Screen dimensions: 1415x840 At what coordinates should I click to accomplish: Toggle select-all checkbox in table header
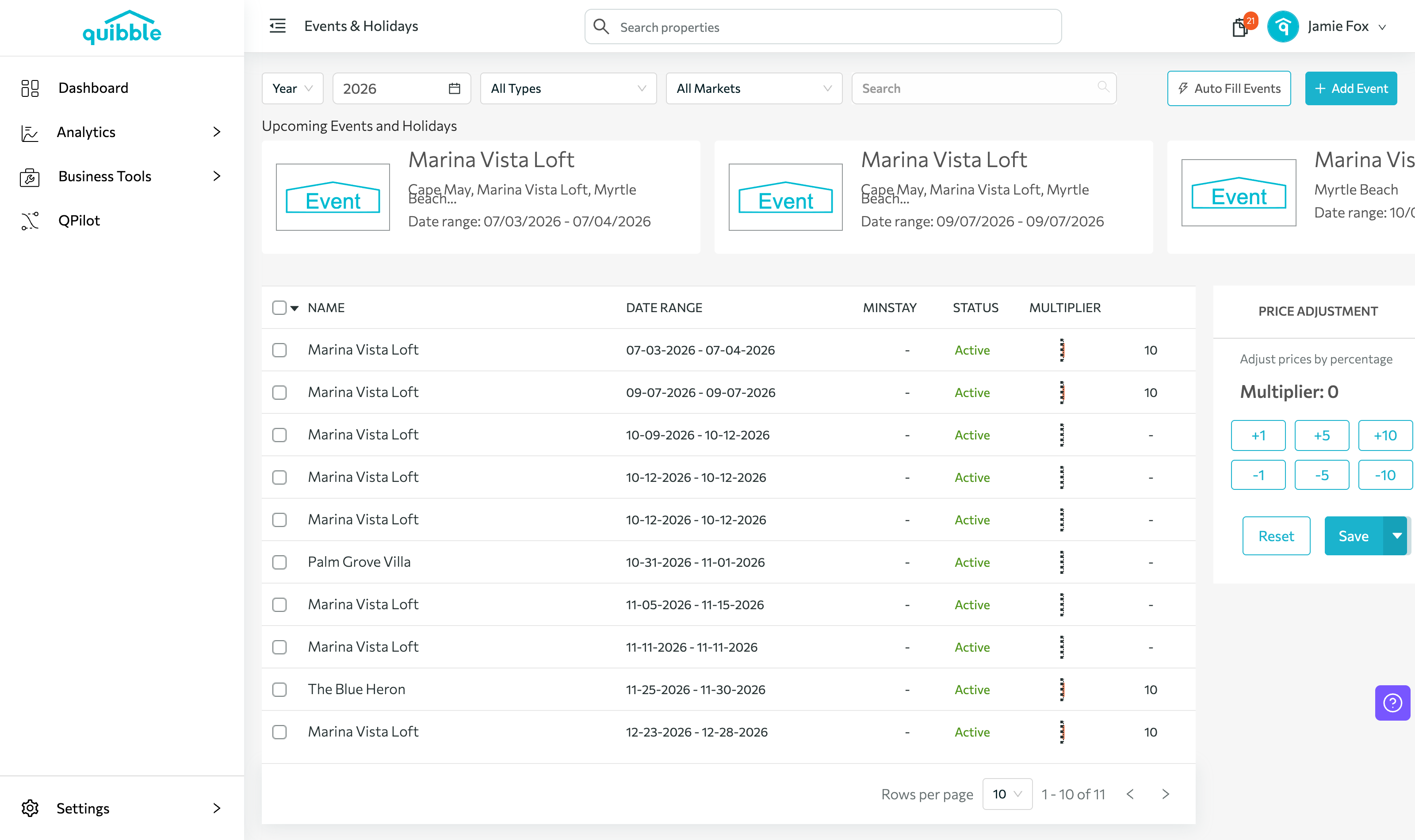(x=279, y=308)
